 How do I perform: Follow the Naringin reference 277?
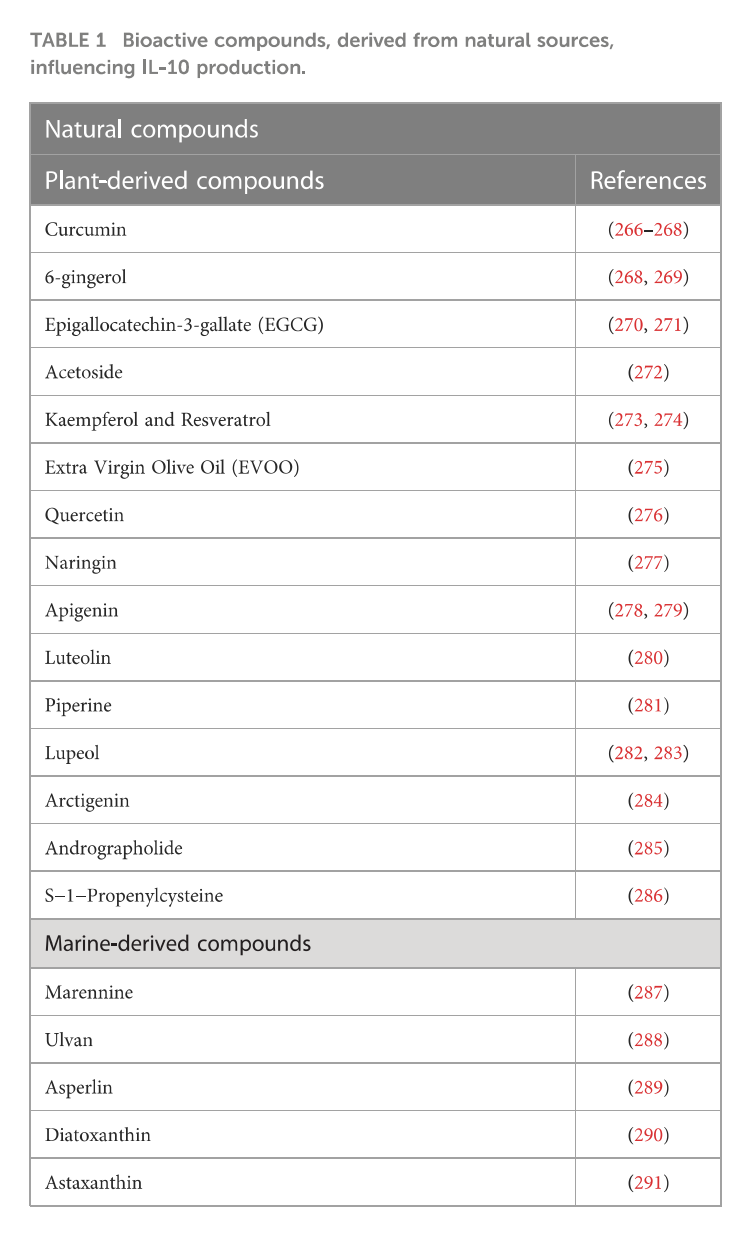(x=648, y=563)
